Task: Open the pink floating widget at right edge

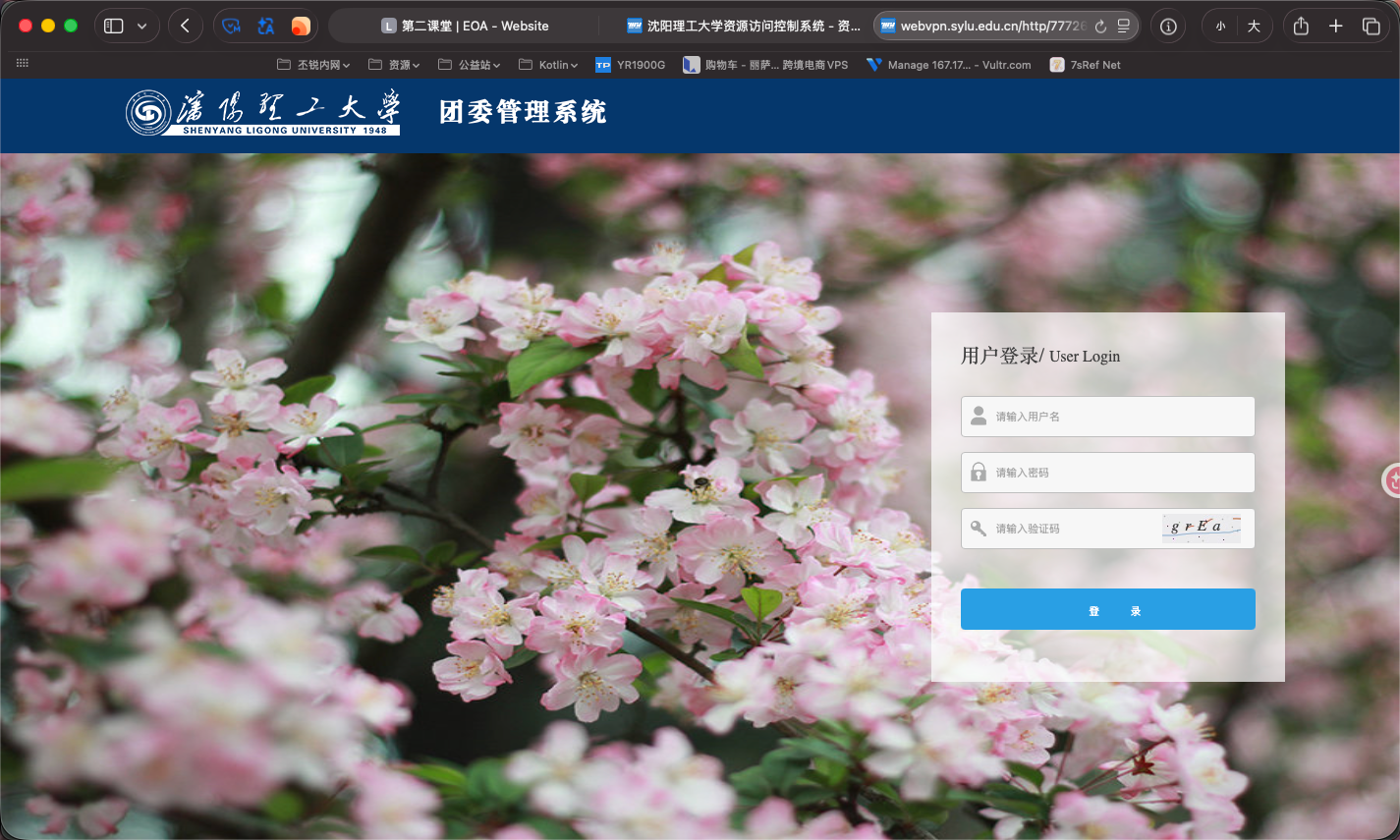Action: 1391,480
